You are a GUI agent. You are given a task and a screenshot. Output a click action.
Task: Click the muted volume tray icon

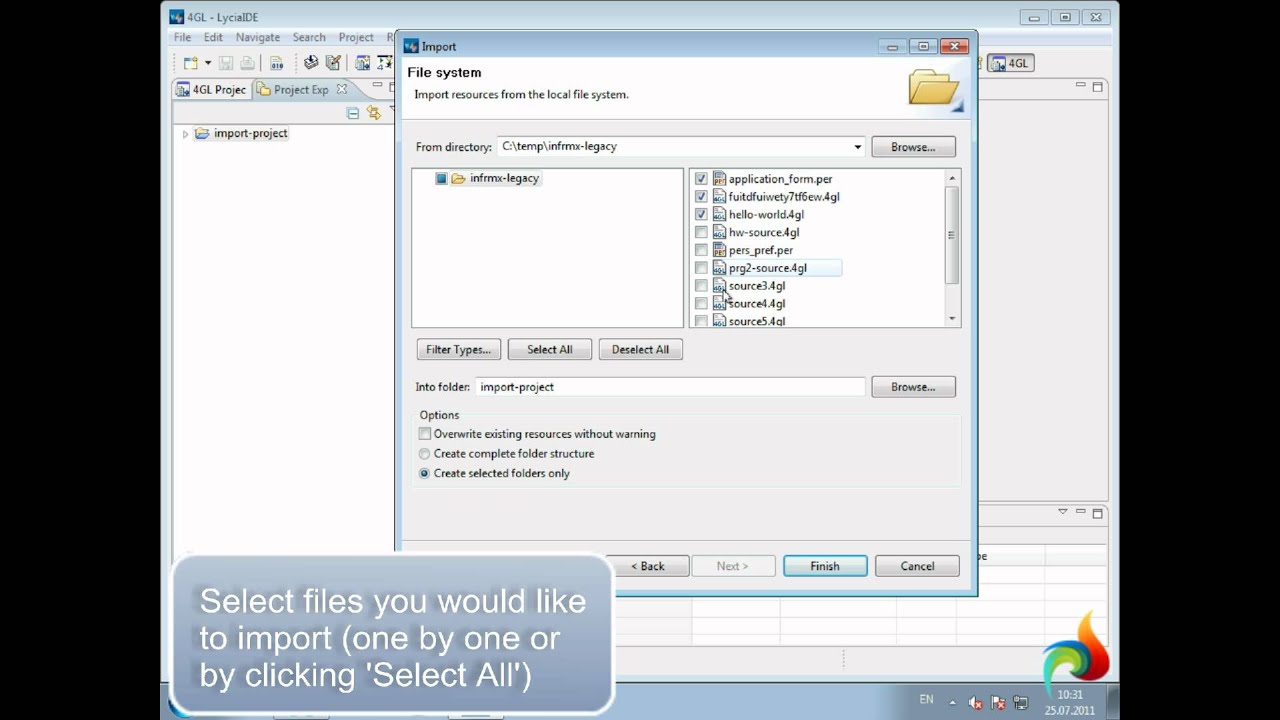(x=976, y=703)
